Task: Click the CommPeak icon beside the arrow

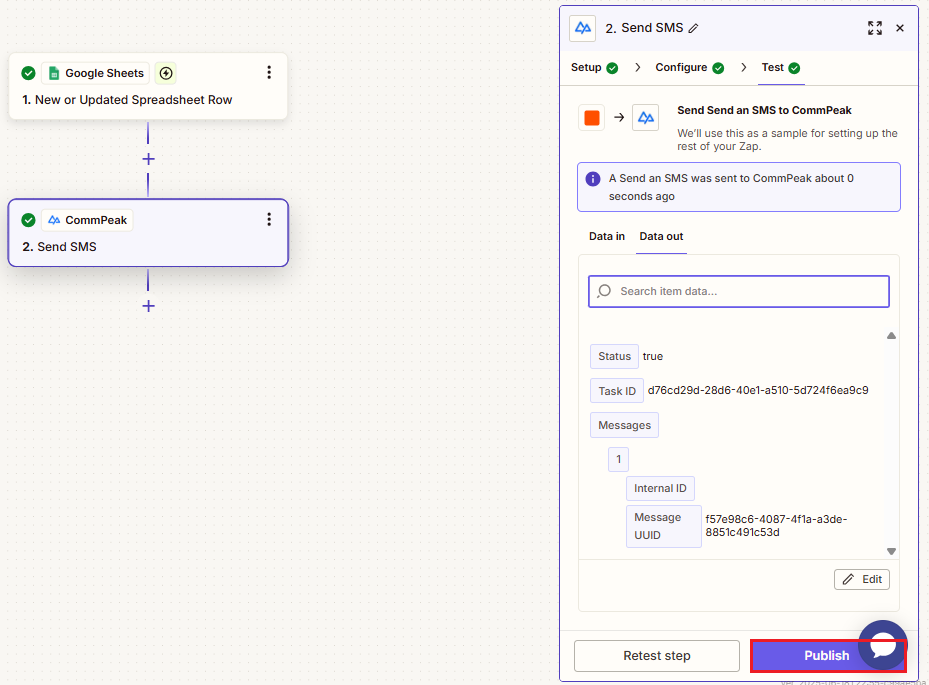Action: pos(645,117)
